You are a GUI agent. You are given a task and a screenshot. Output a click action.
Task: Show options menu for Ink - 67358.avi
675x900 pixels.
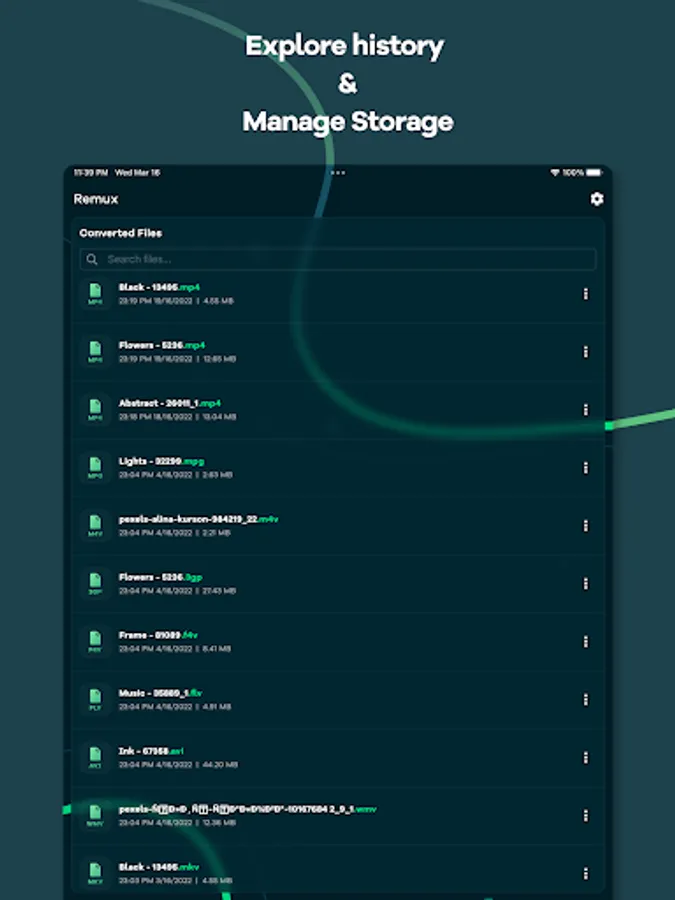(x=585, y=758)
